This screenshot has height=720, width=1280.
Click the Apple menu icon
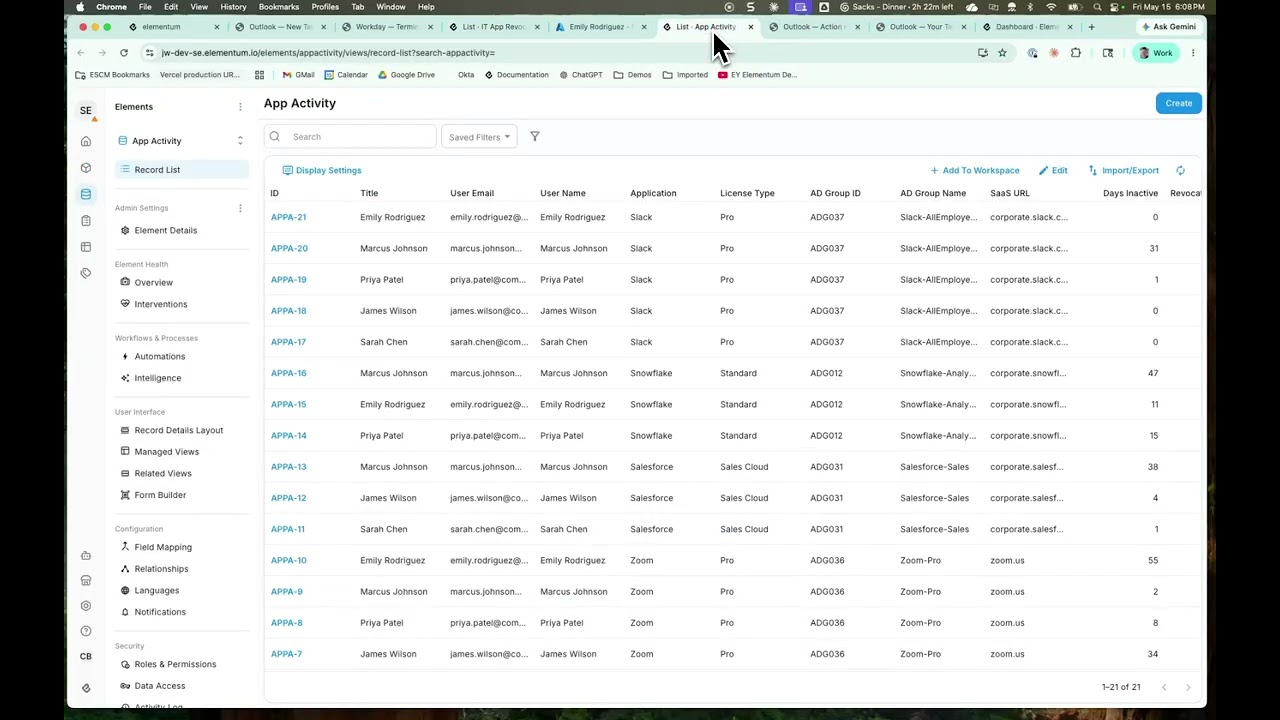coord(80,7)
